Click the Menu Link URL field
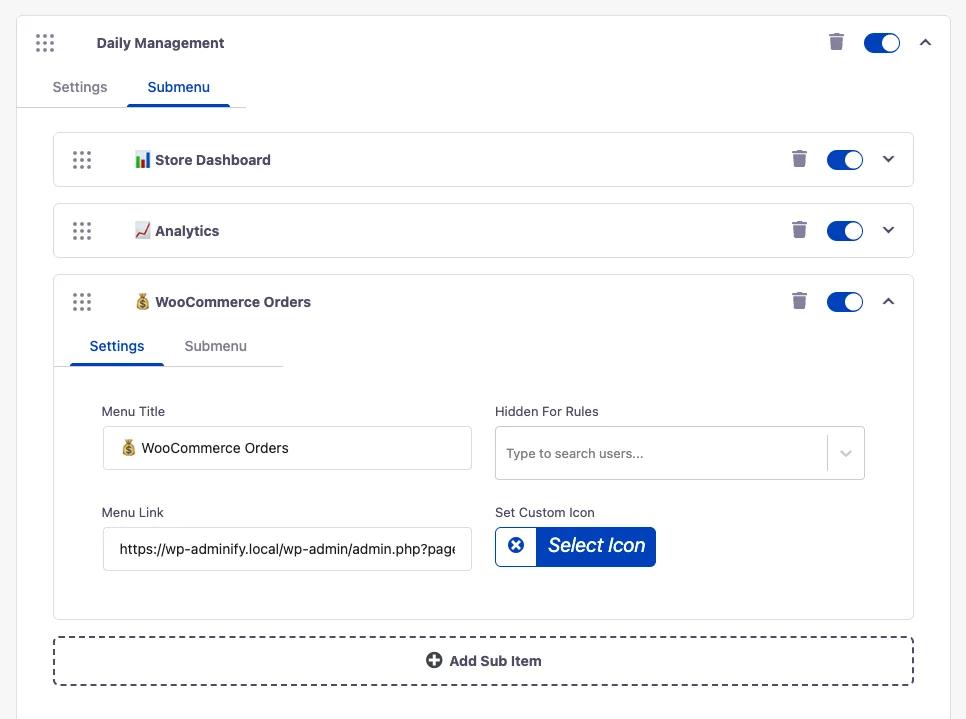 (287, 549)
